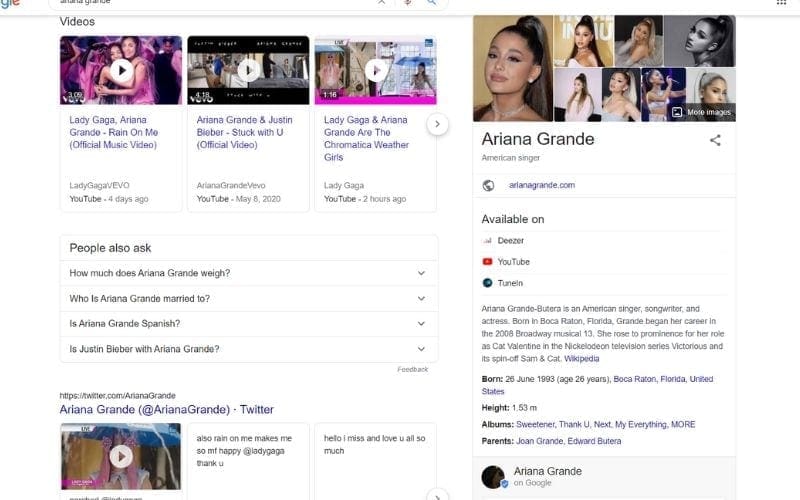This screenshot has width=800, height=500.
Task: Open the large Ariana Grande portrait image
Action: pyautogui.click(x=513, y=68)
